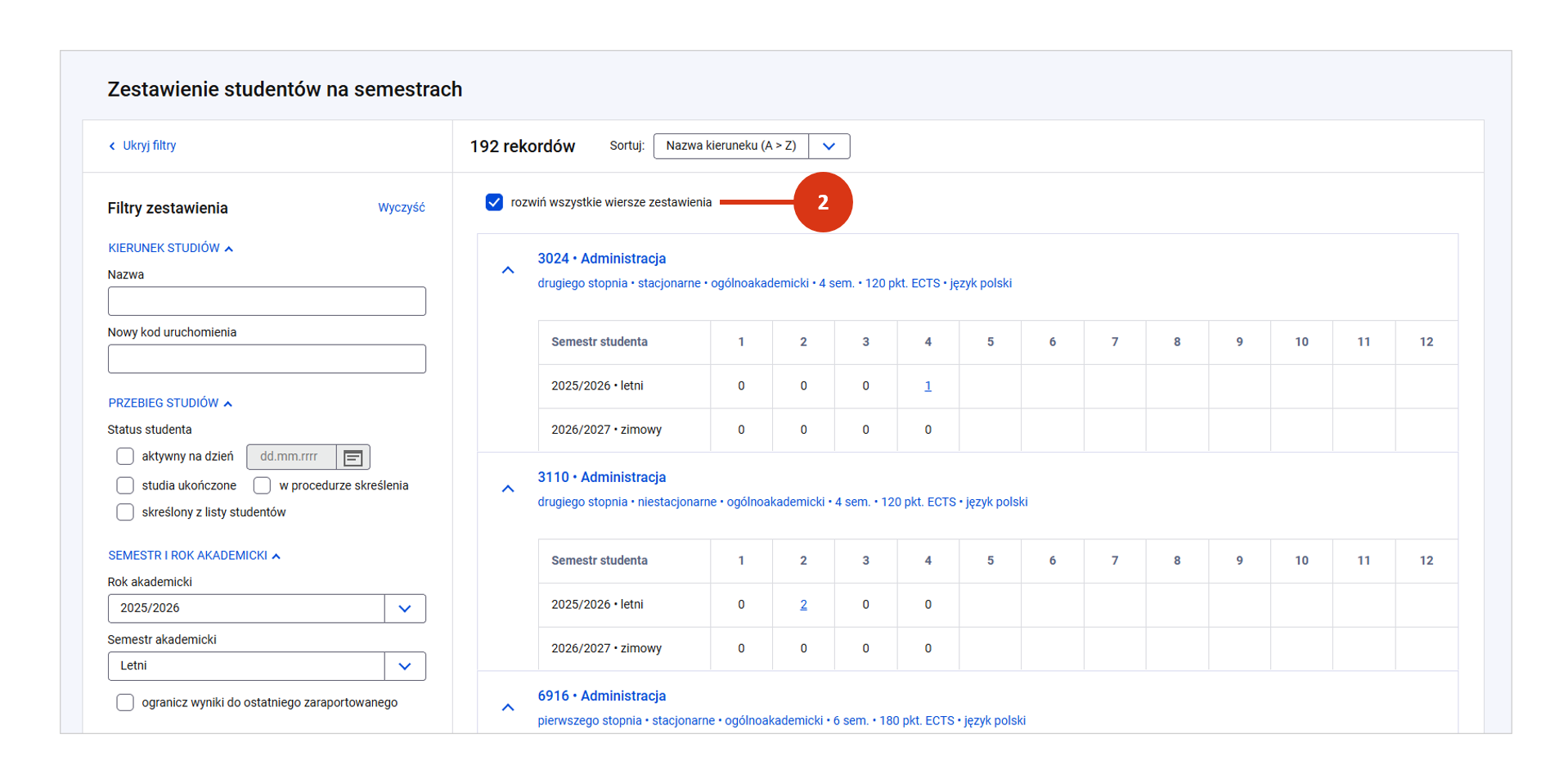Click 6916 details line pierwszego stopnia
This screenshot has width=1568, height=775.
(x=781, y=721)
